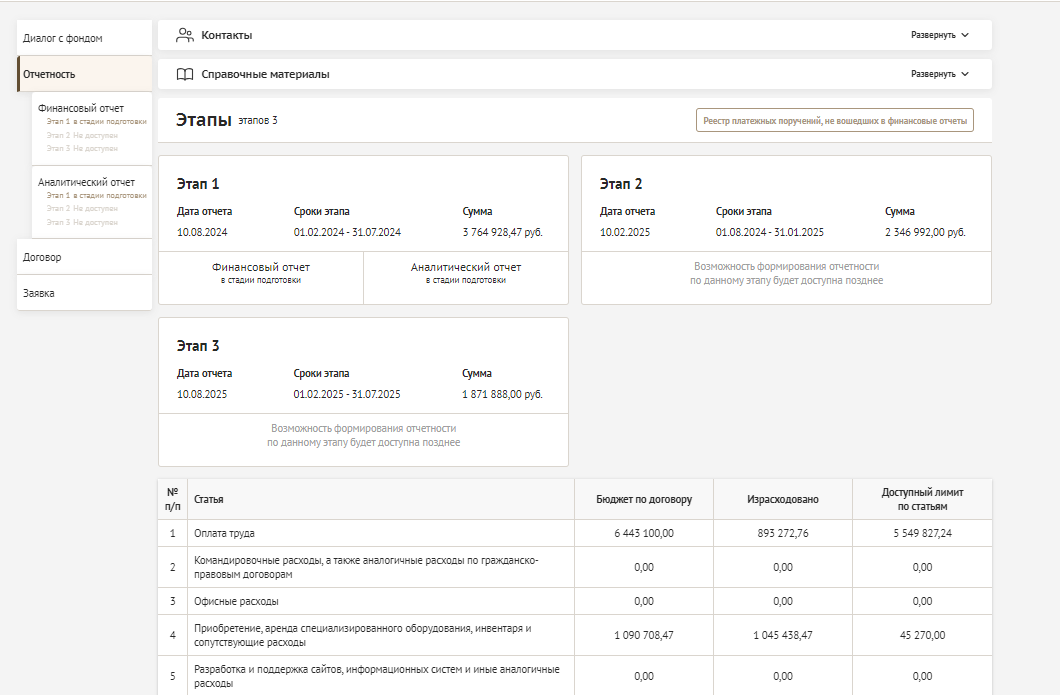Click the Этап 2 card heading

[621, 184]
